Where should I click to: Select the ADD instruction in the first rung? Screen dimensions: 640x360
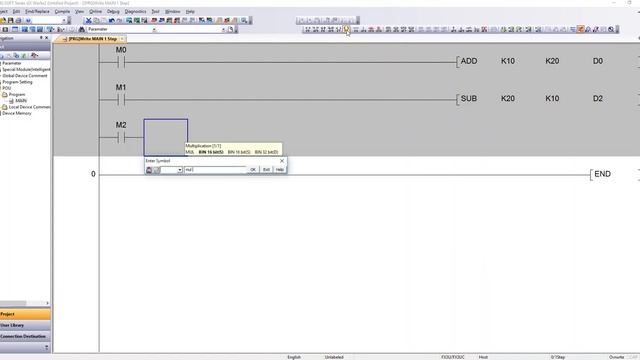469,61
